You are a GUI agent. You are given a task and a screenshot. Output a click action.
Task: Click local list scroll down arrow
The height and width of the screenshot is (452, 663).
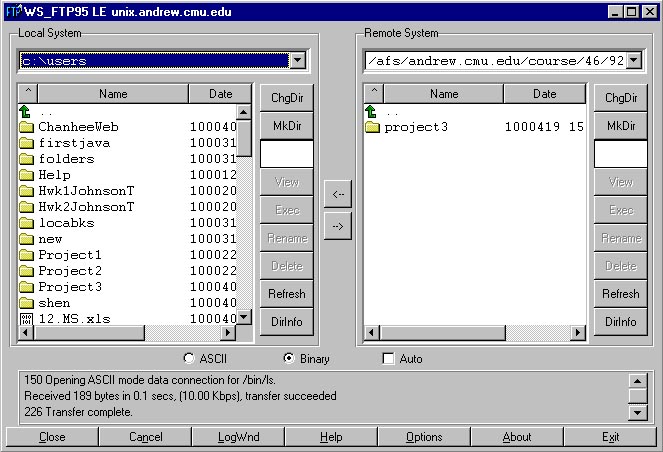click(x=244, y=317)
